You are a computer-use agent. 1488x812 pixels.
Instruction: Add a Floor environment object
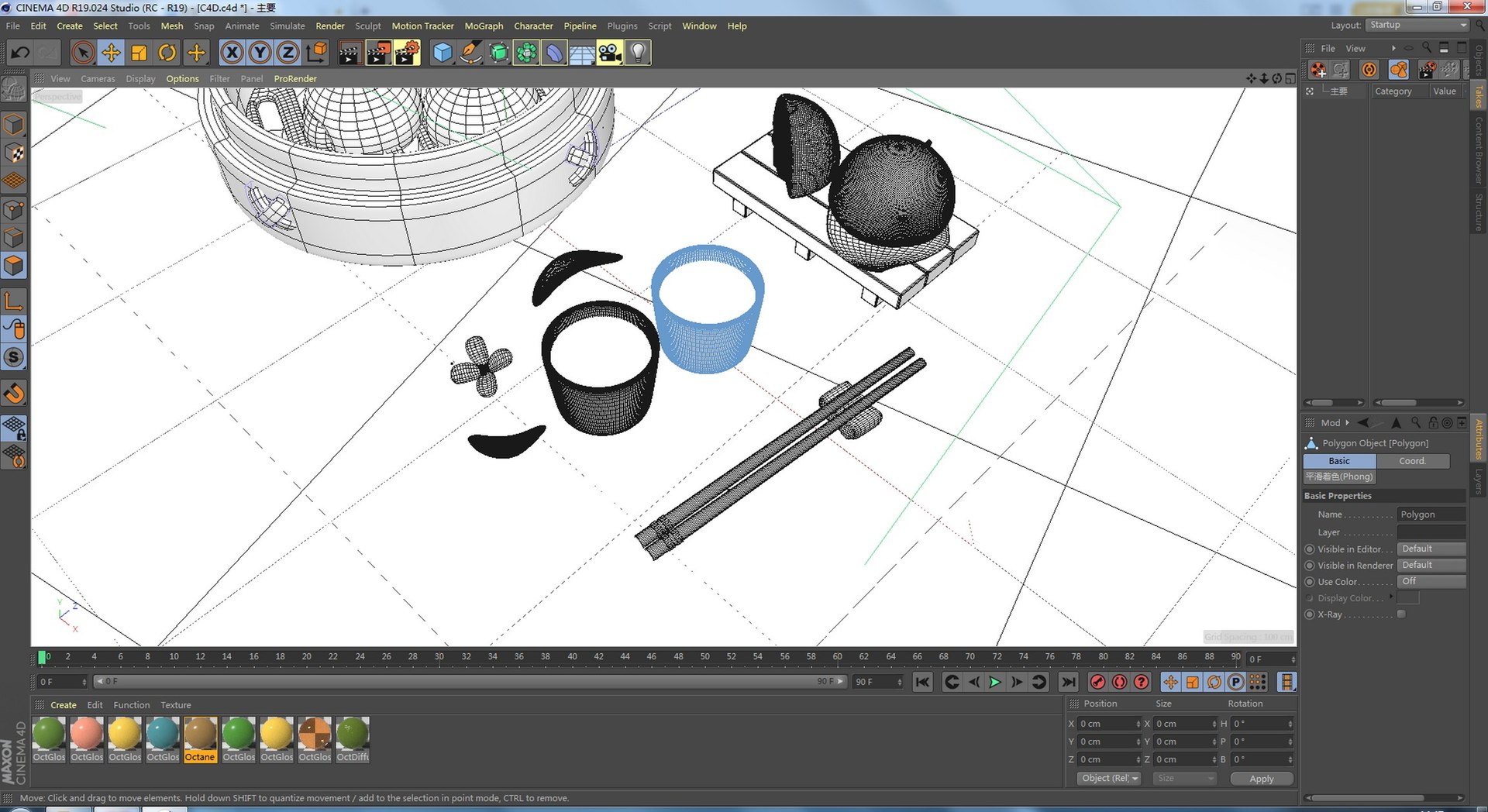pos(582,53)
